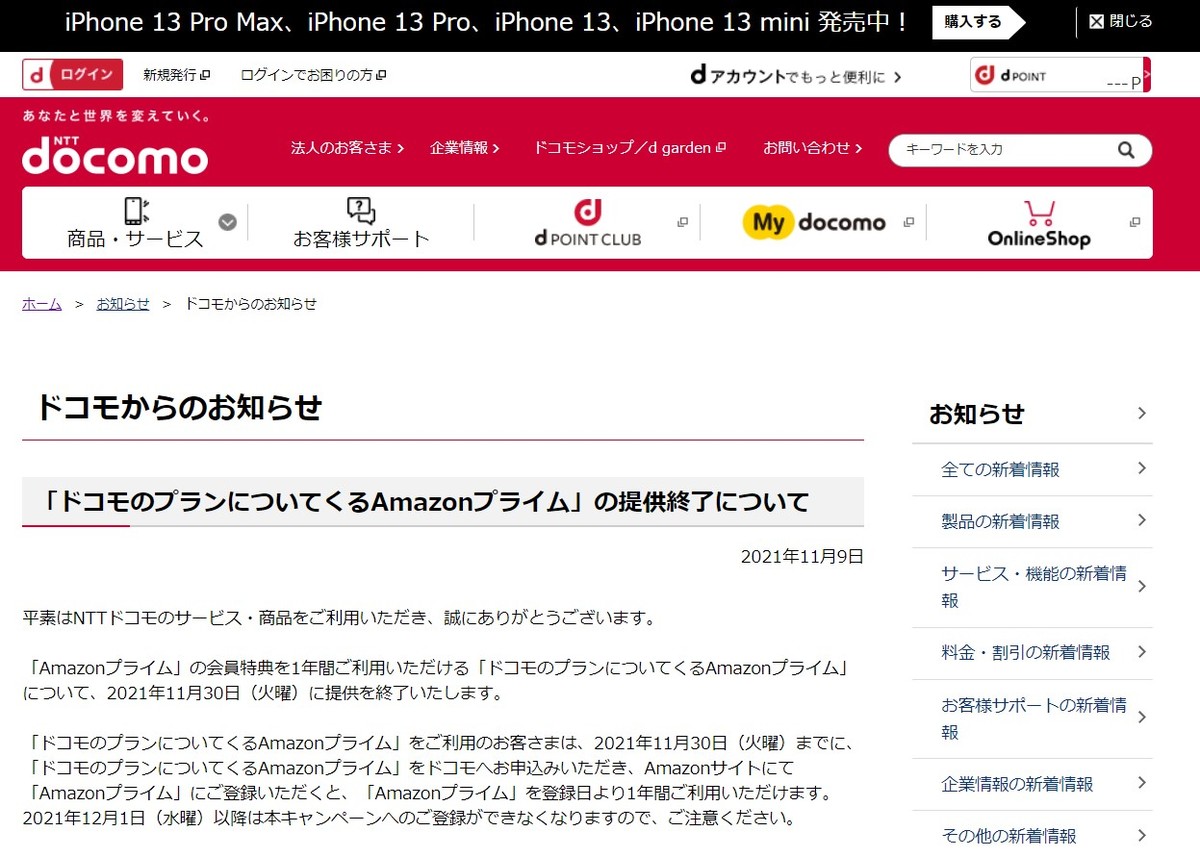1200x857 pixels.
Task: Focus the キーワードを入力 search field
Action: pyautogui.click(x=1006, y=150)
